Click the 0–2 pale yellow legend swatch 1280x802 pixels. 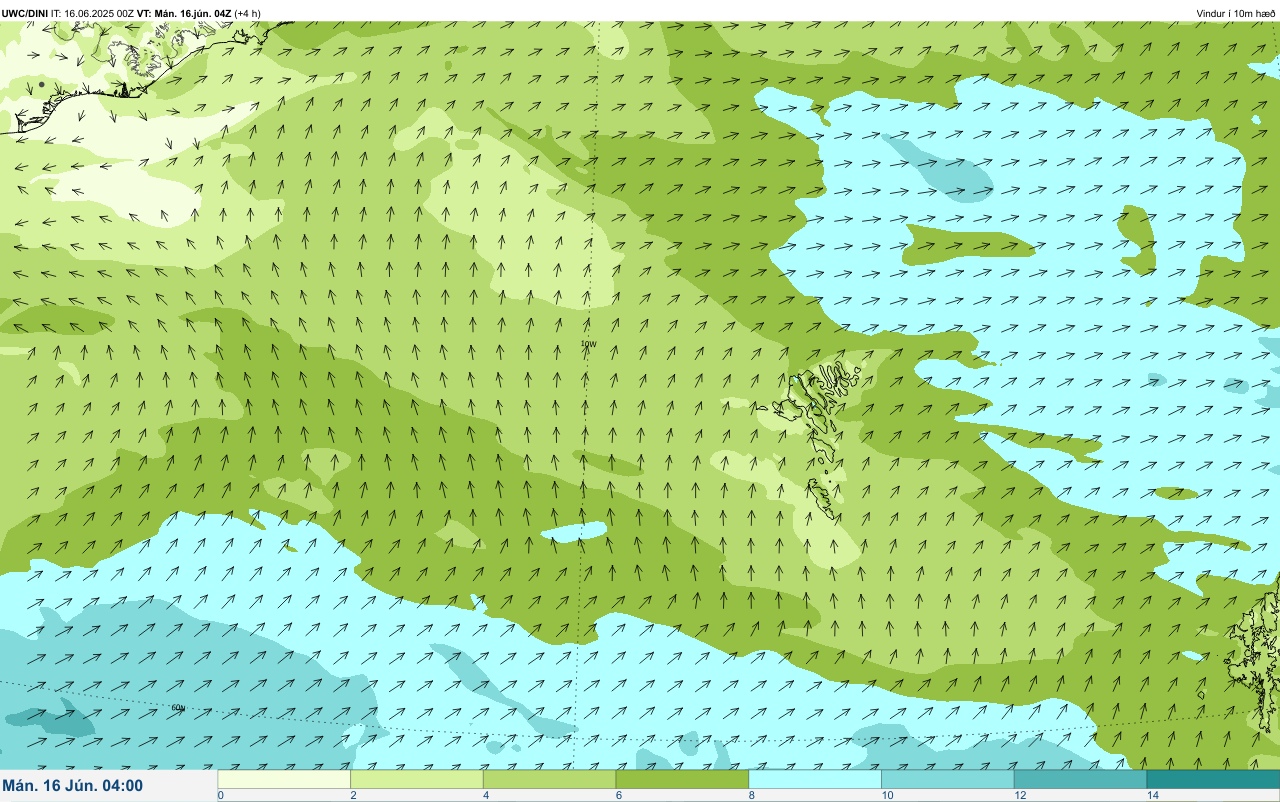click(x=284, y=779)
